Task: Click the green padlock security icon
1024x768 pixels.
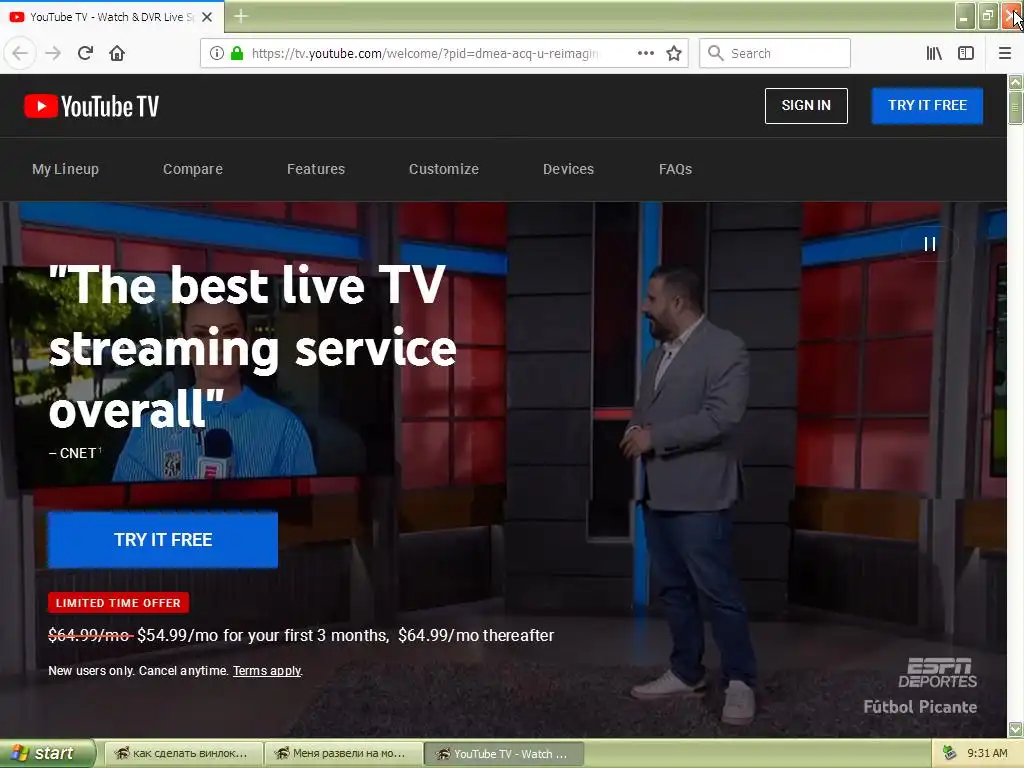Action: [x=237, y=53]
